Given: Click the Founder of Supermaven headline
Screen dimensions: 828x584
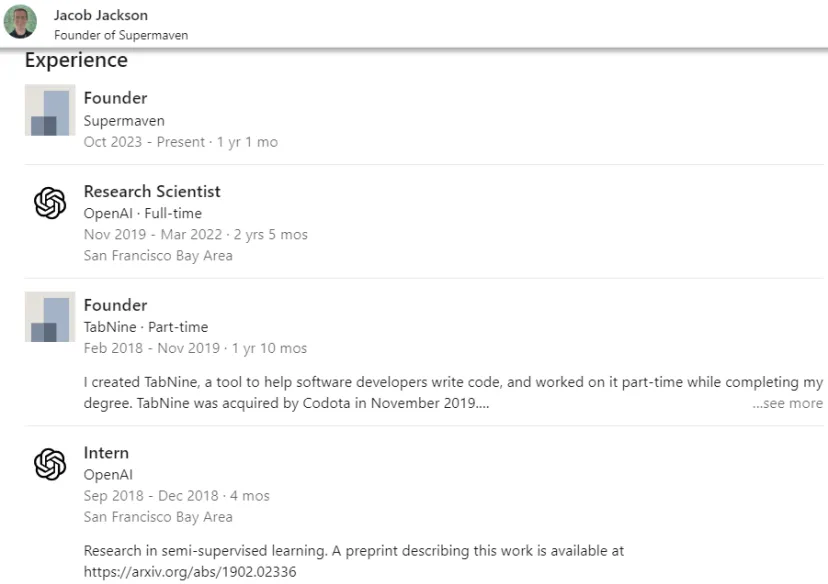Looking at the screenshot, I should pyautogui.click(x=121, y=35).
